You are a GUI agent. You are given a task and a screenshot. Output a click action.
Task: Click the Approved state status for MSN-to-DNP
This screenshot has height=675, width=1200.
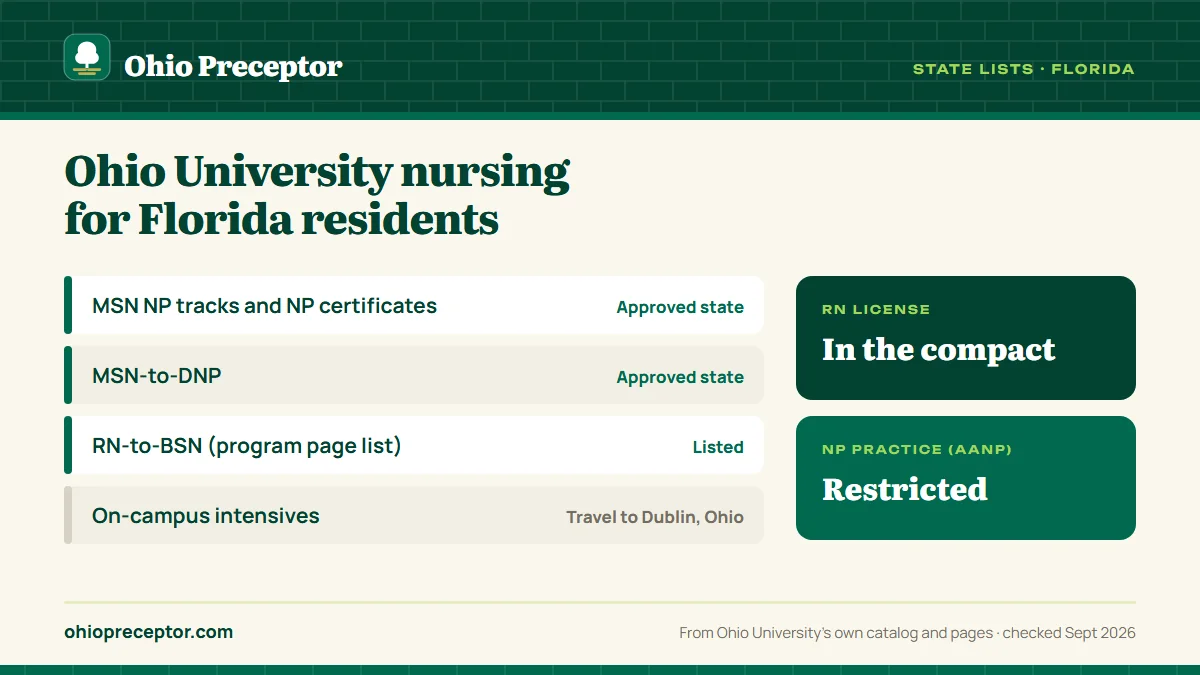pos(680,377)
